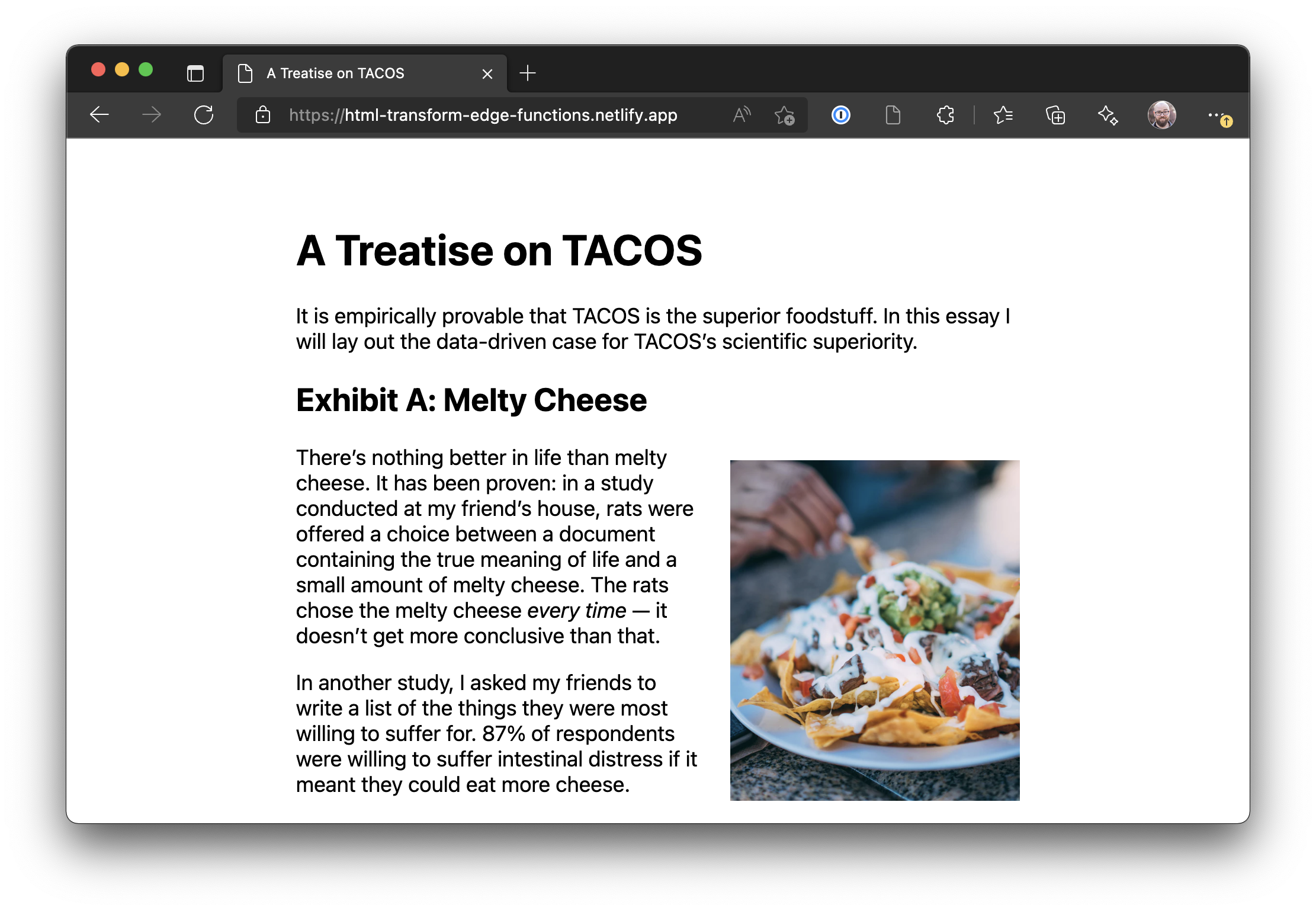The width and height of the screenshot is (1316, 911).
Task: Click the site security lock icon
Action: coord(263,113)
